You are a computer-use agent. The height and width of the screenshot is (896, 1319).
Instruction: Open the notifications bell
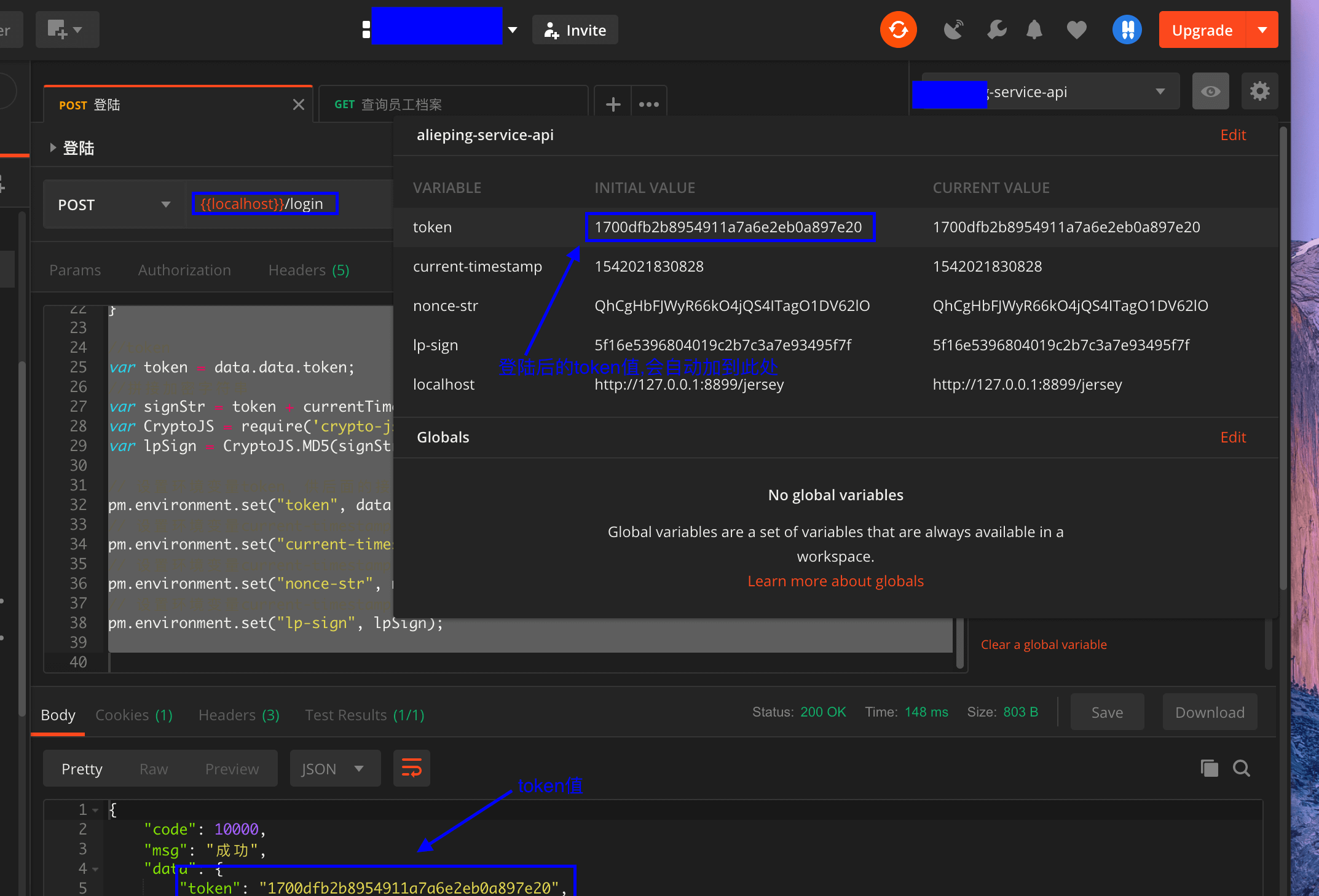1034,29
